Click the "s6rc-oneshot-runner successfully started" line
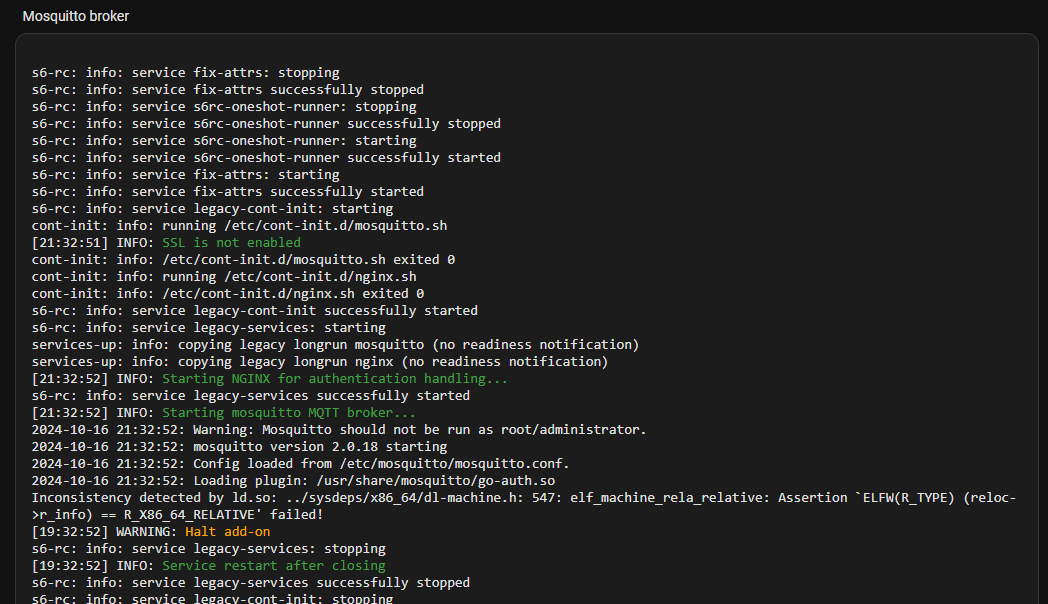The image size is (1048, 604). click(x=266, y=158)
